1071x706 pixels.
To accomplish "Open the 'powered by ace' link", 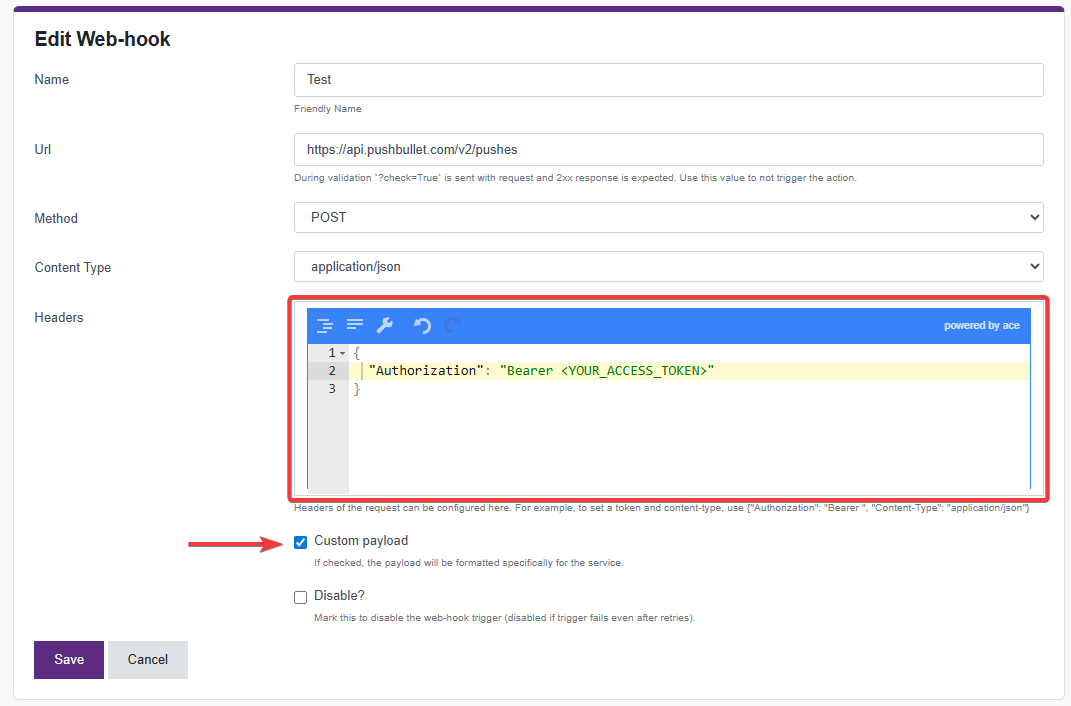I will click(x=981, y=326).
